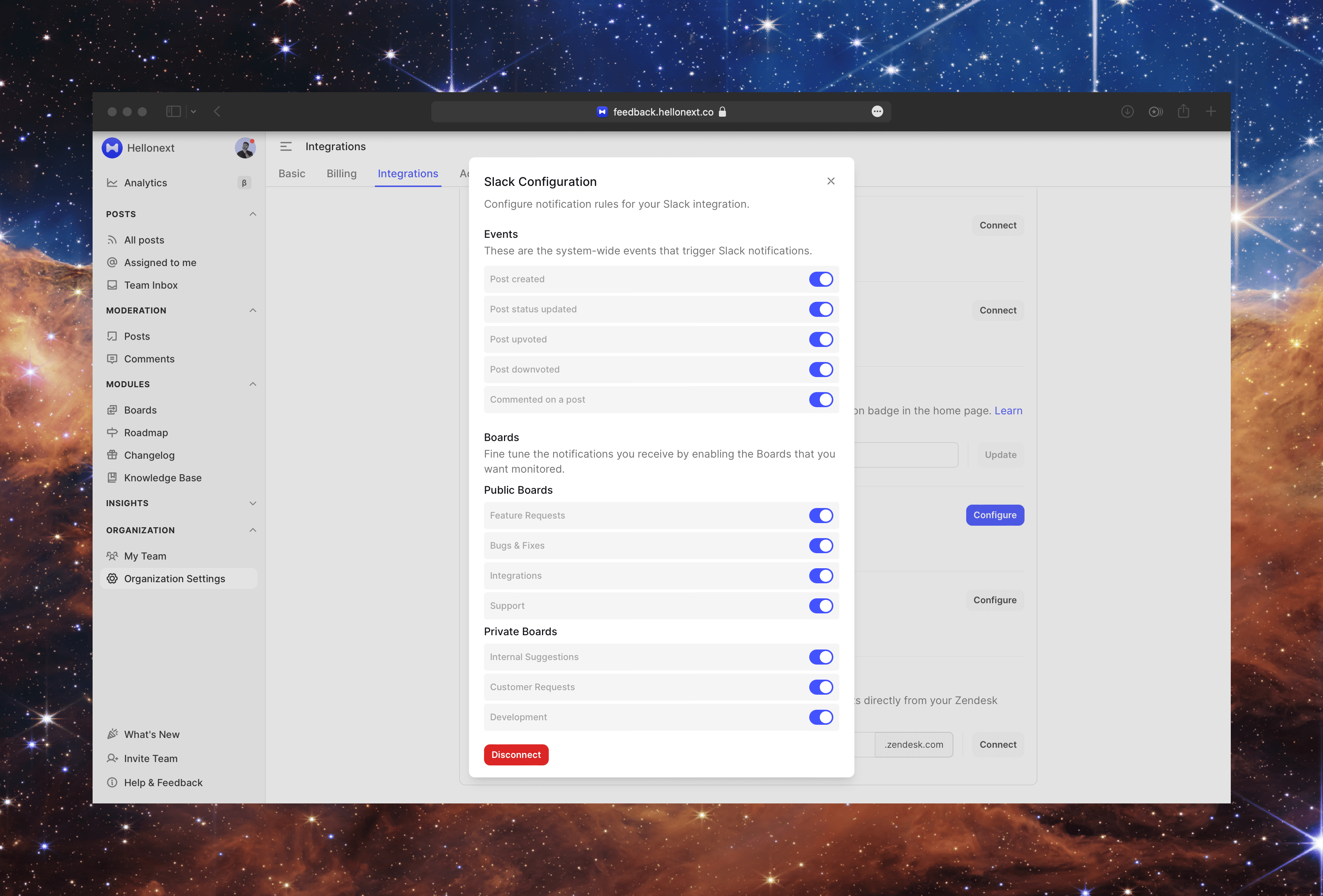Open the Roadmap module
The width and height of the screenshot is (1323, 896).
pyautogui.click(x=146, y=432)
